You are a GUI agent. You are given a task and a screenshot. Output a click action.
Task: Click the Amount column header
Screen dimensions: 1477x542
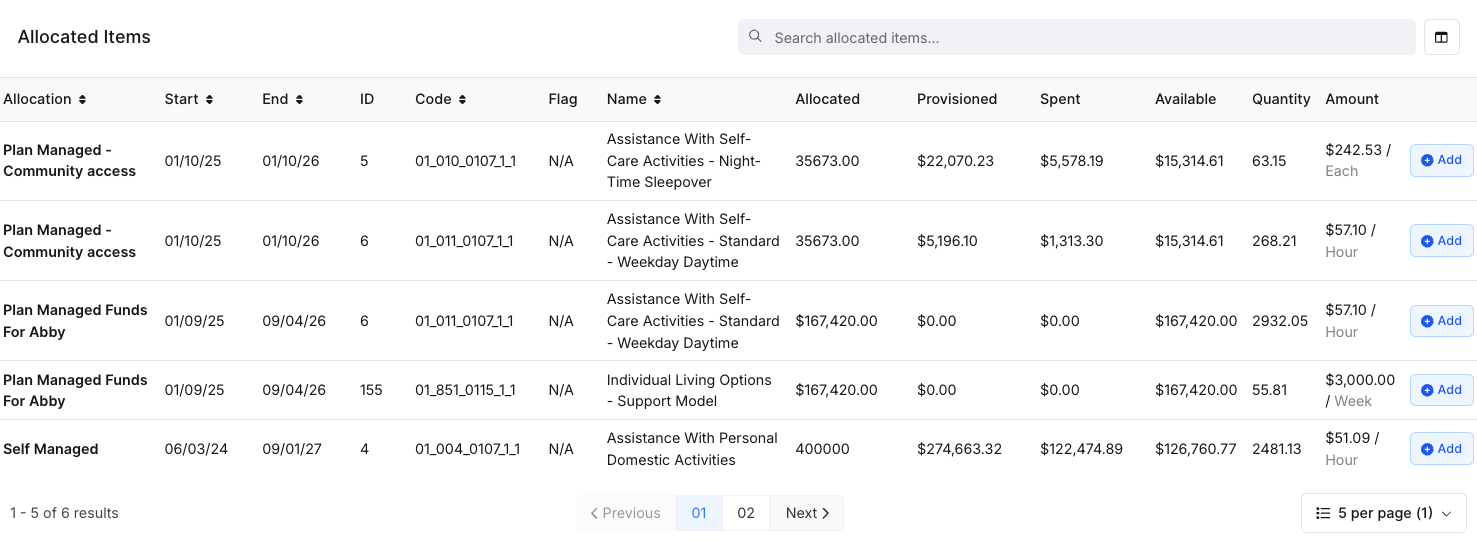tap(1352, 99)
